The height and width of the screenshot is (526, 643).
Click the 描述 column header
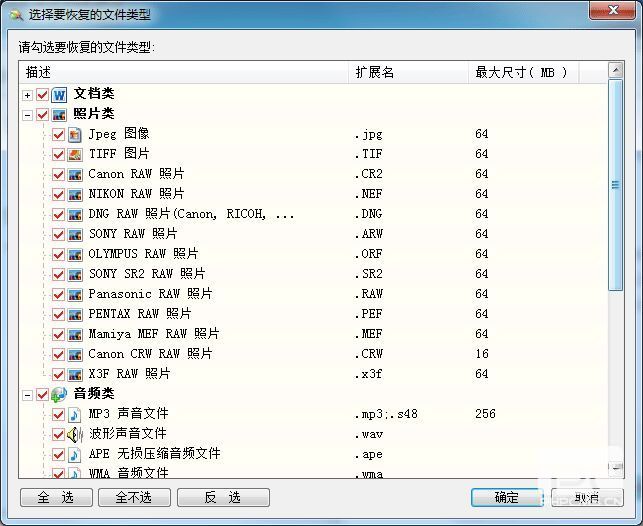[38, 72]
